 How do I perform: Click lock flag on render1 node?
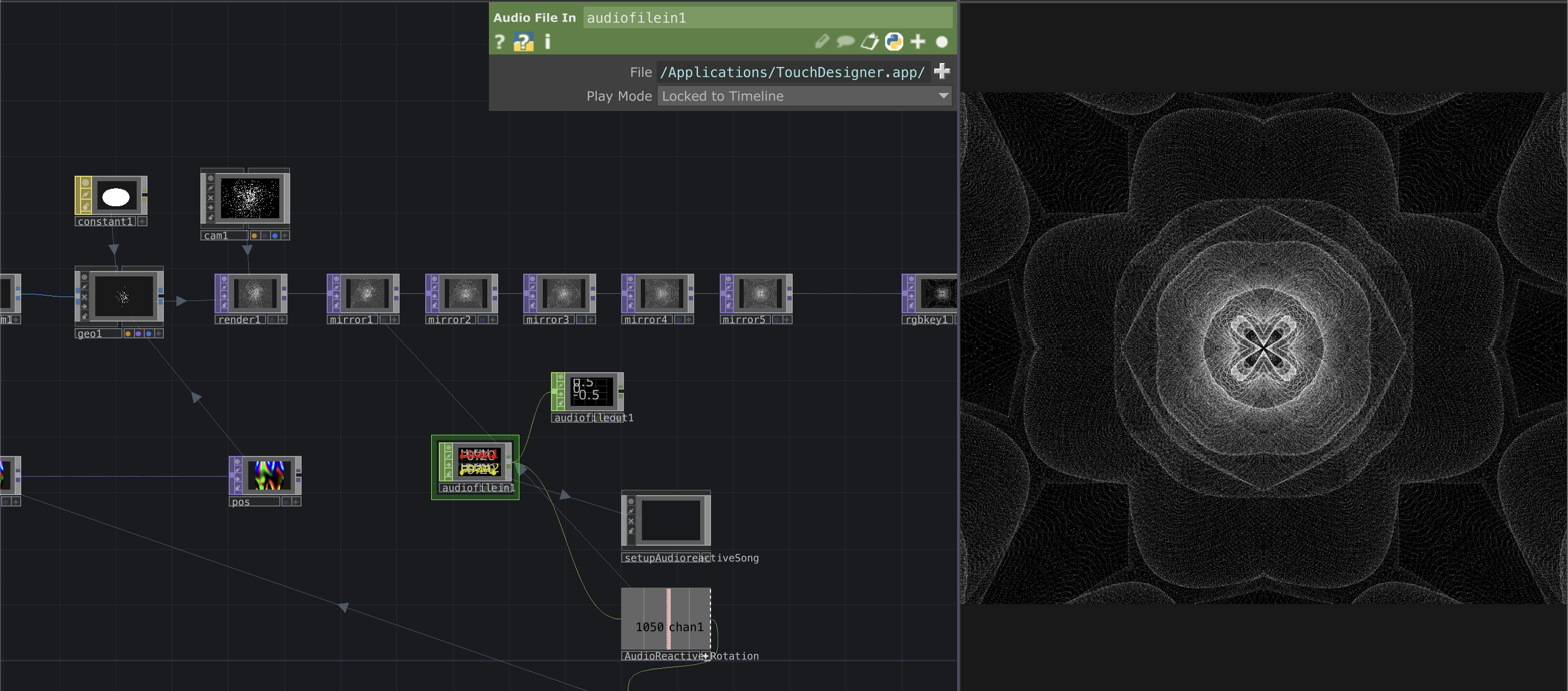[x=224, y=305]
